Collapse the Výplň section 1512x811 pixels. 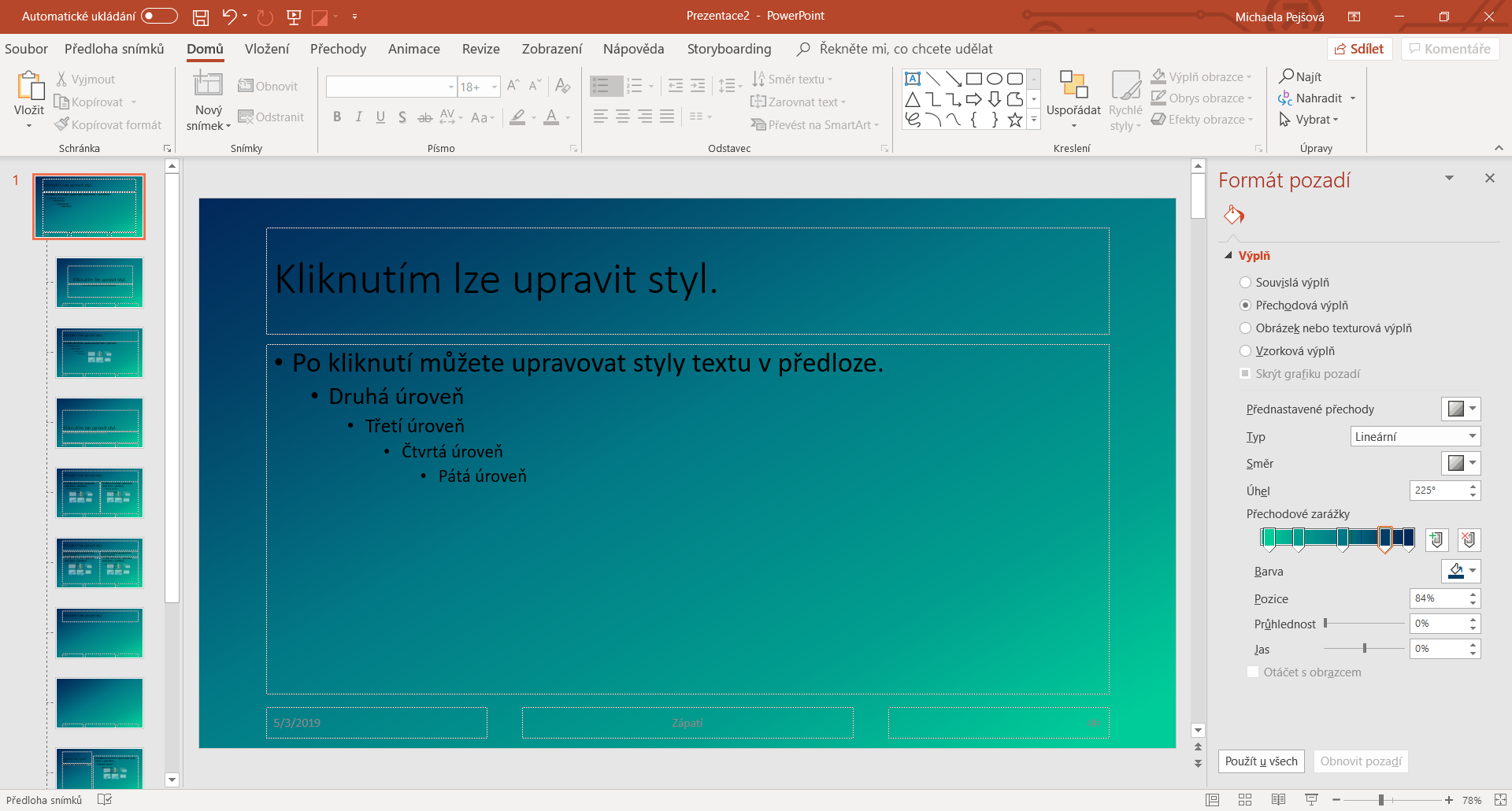coord(1228,256)
